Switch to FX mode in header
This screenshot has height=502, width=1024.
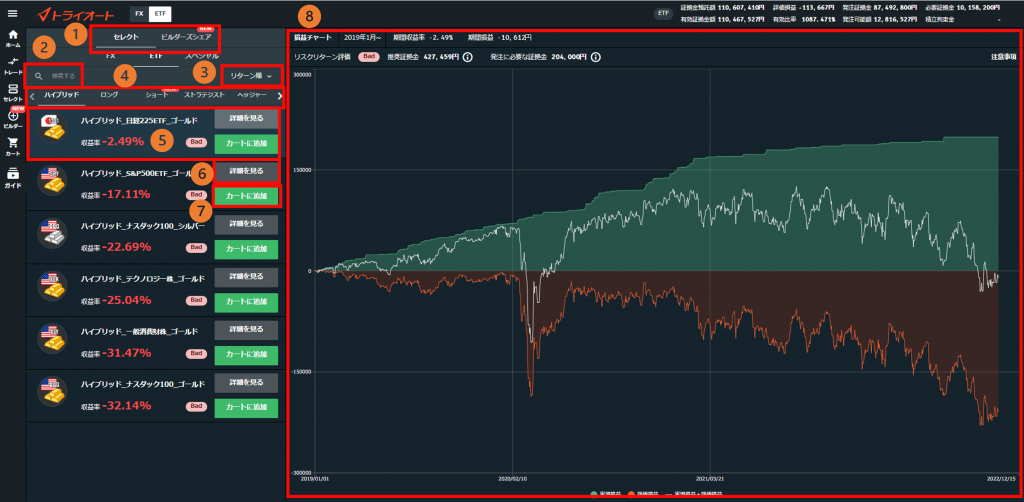click(x=138, y=14)
